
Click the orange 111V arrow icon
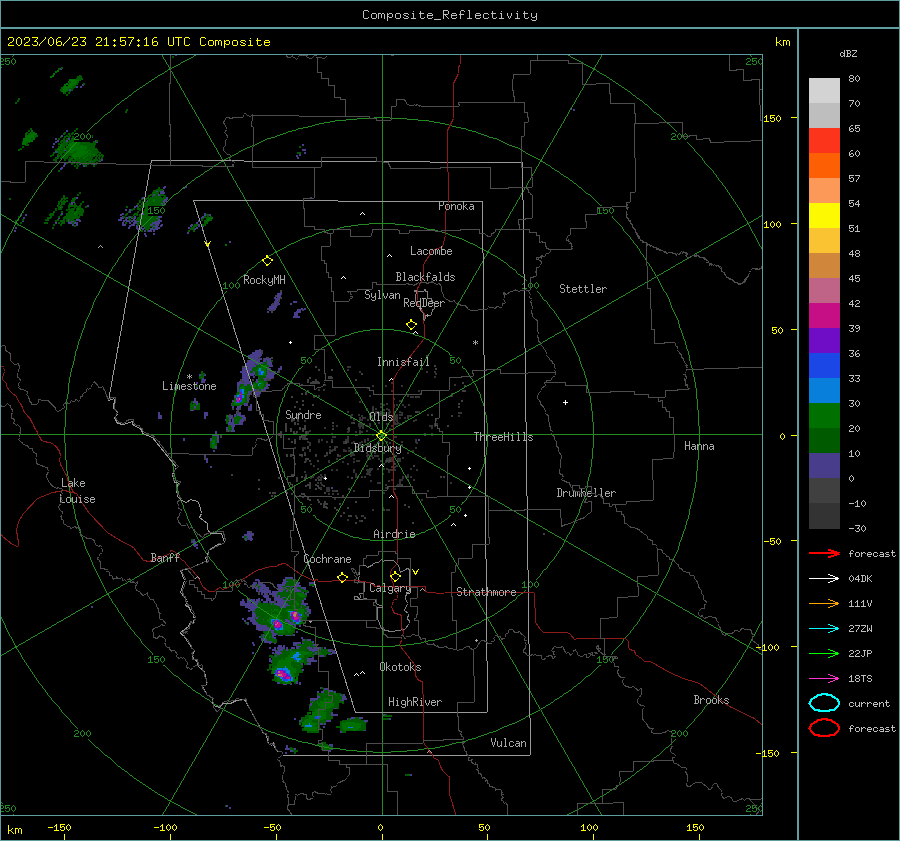point(824,603)
